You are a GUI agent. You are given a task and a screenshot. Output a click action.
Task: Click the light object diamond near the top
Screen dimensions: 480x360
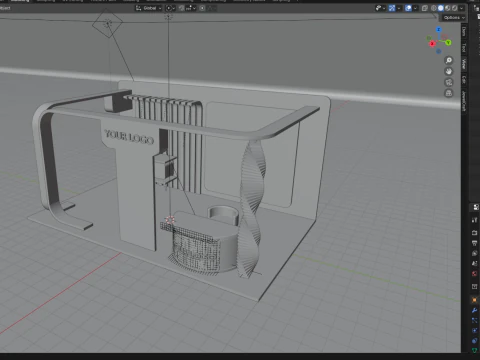click(x=107, y=23)
